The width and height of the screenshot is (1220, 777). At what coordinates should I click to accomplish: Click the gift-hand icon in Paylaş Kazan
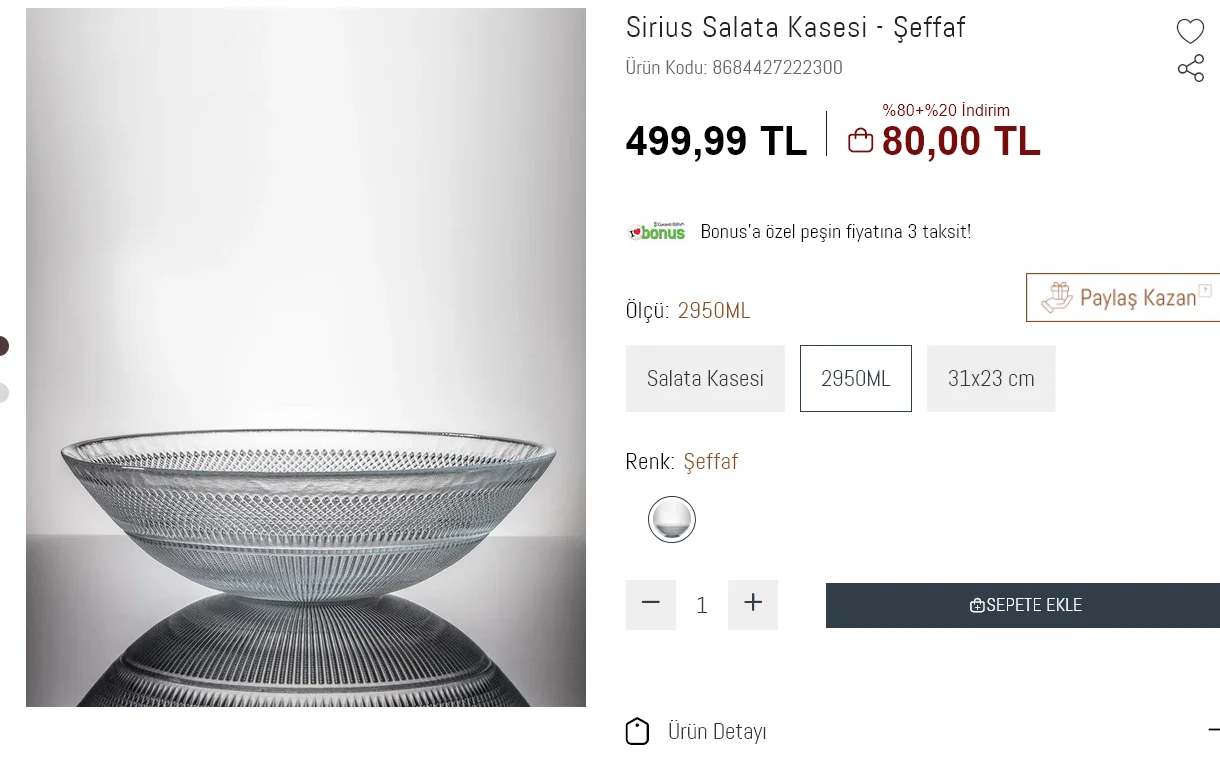pos(1057,296)
